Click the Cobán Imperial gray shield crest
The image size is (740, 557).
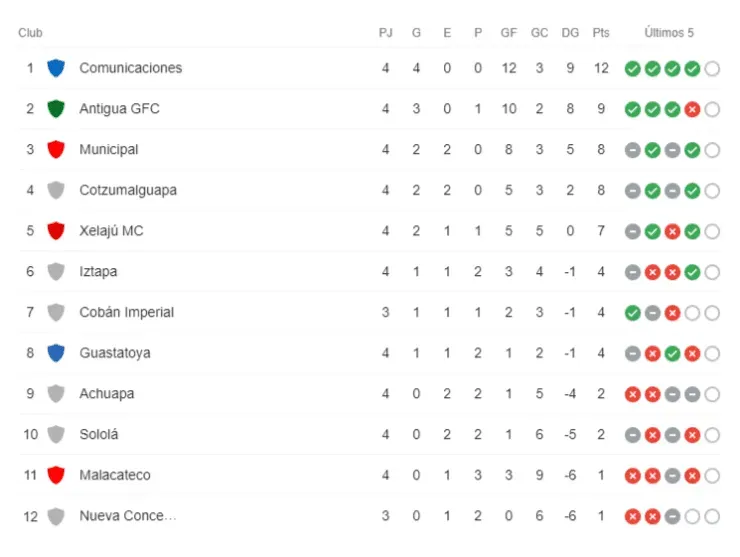56,312
